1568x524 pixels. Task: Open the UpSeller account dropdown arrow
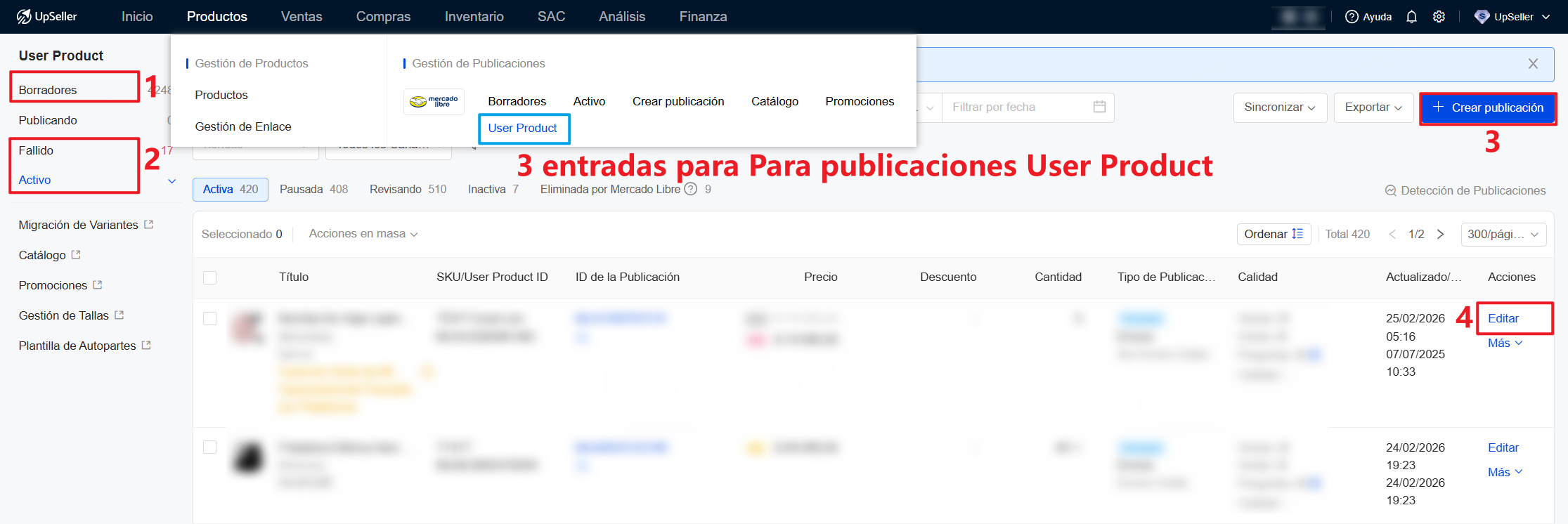click(1546, 17)
